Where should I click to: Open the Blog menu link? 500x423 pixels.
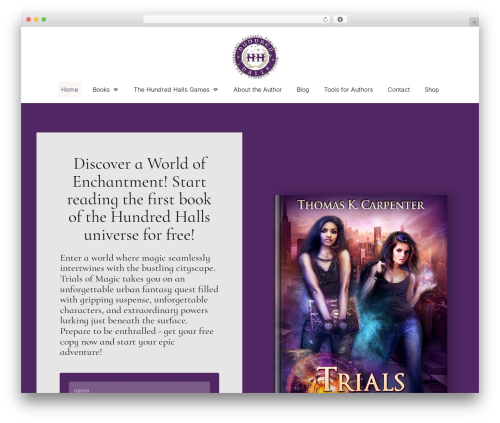pyautogui.click(x=303, y=90)
